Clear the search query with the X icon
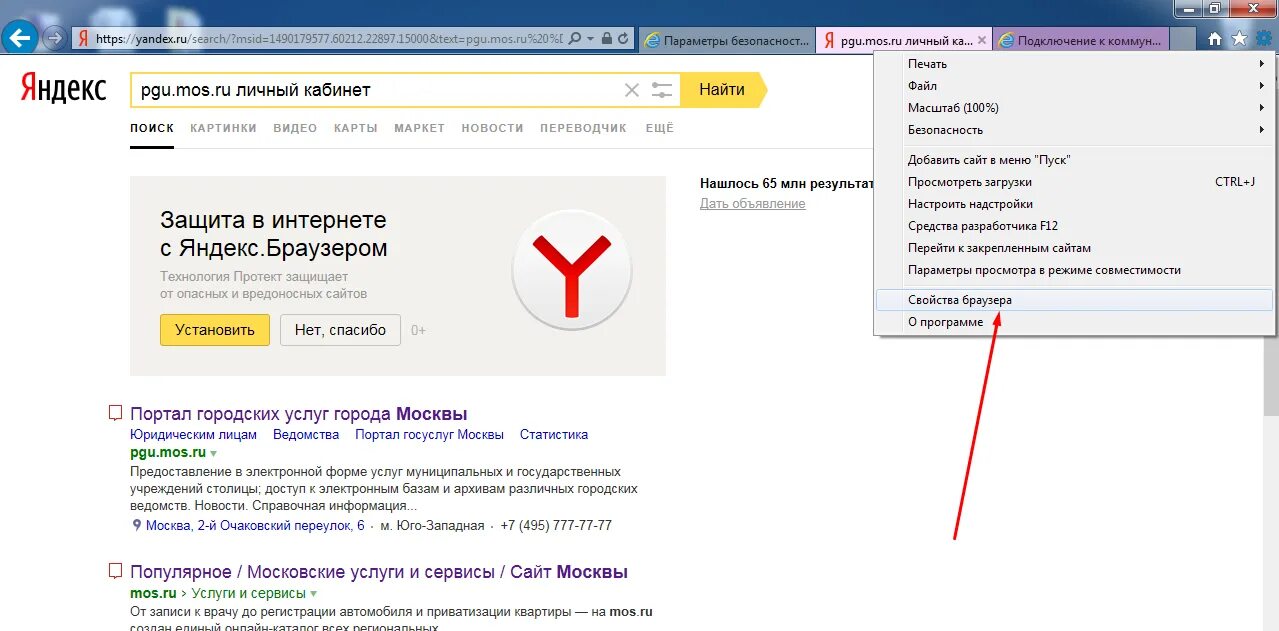The height and width of the screenshot is (631, 1279). point(632,90)
